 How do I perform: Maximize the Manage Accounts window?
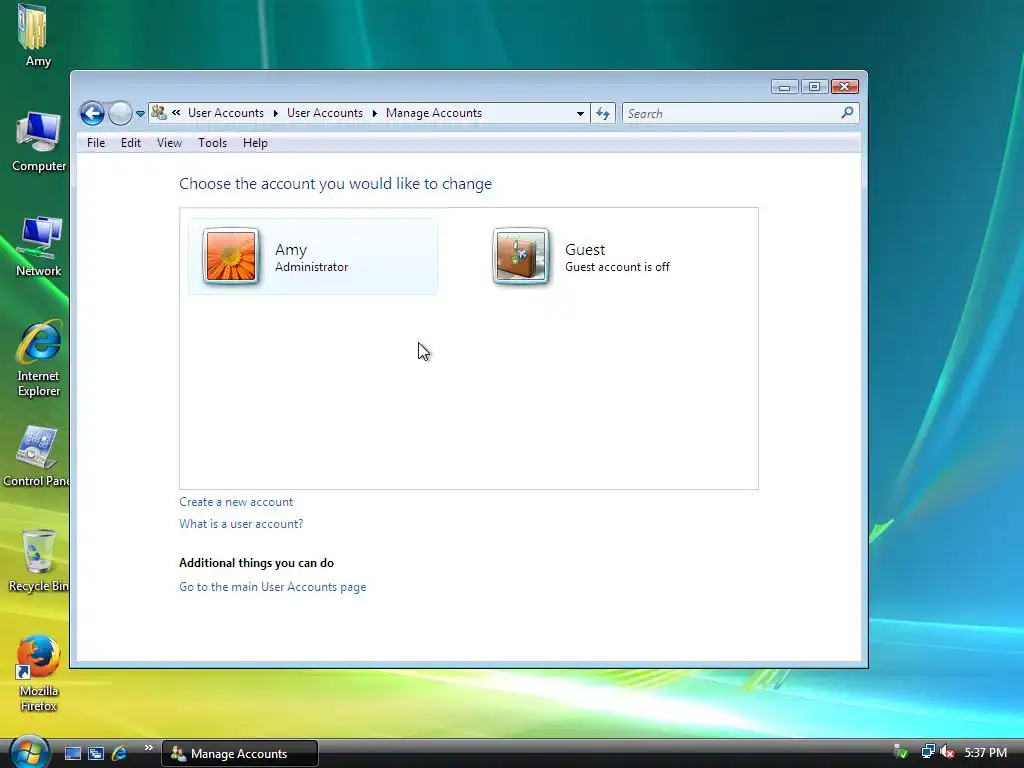[x=814, y=87]
